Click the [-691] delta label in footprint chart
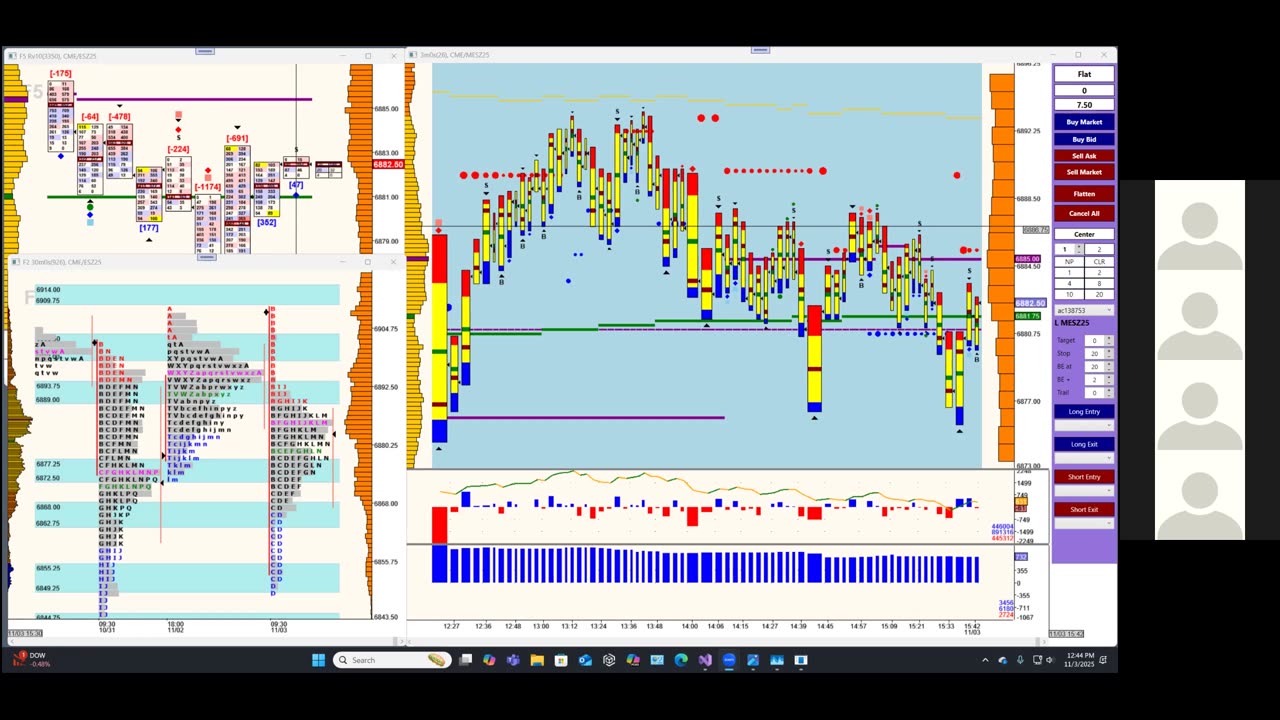 237,138
